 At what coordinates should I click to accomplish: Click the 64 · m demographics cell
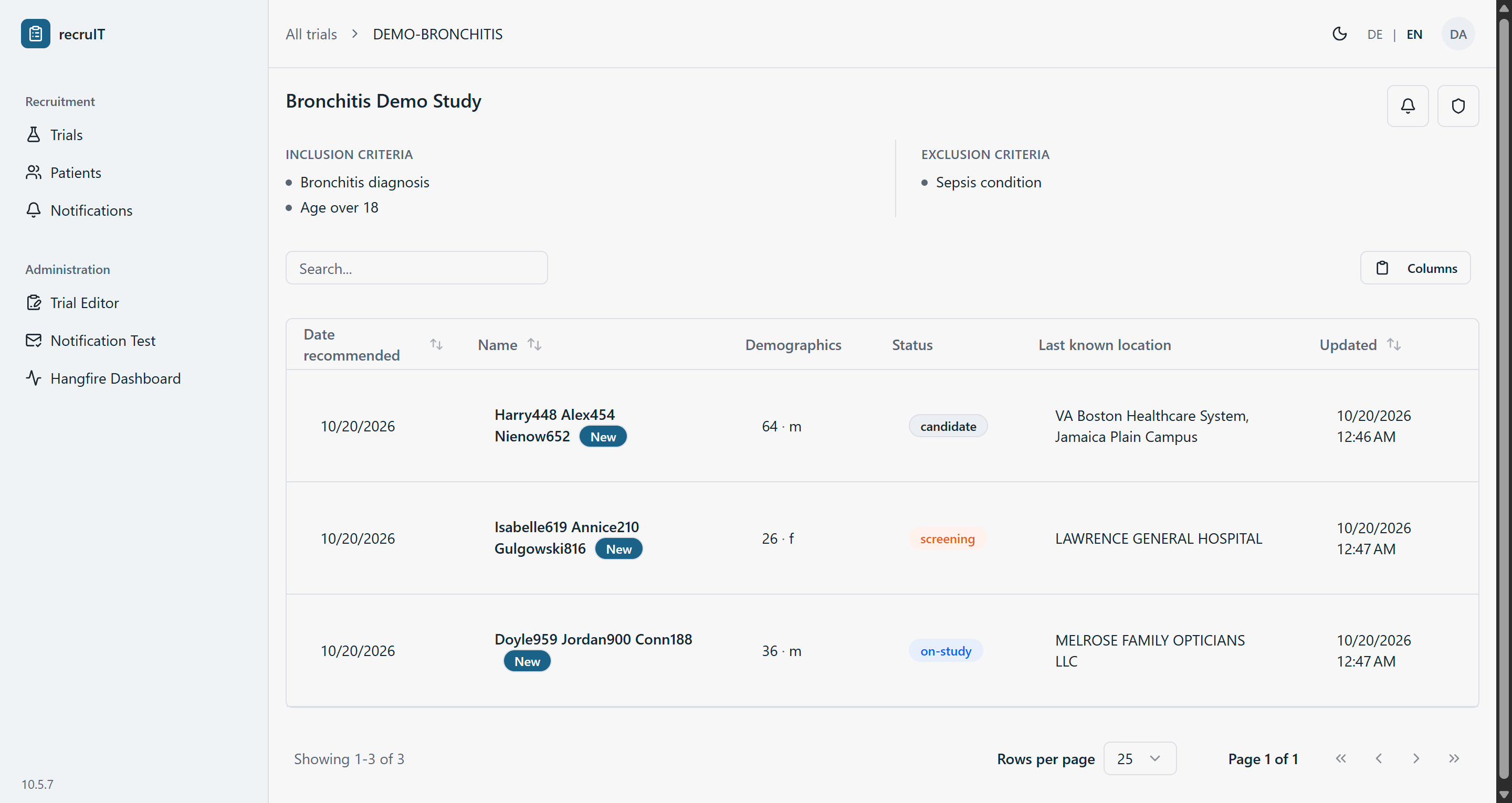click(781, 426)
